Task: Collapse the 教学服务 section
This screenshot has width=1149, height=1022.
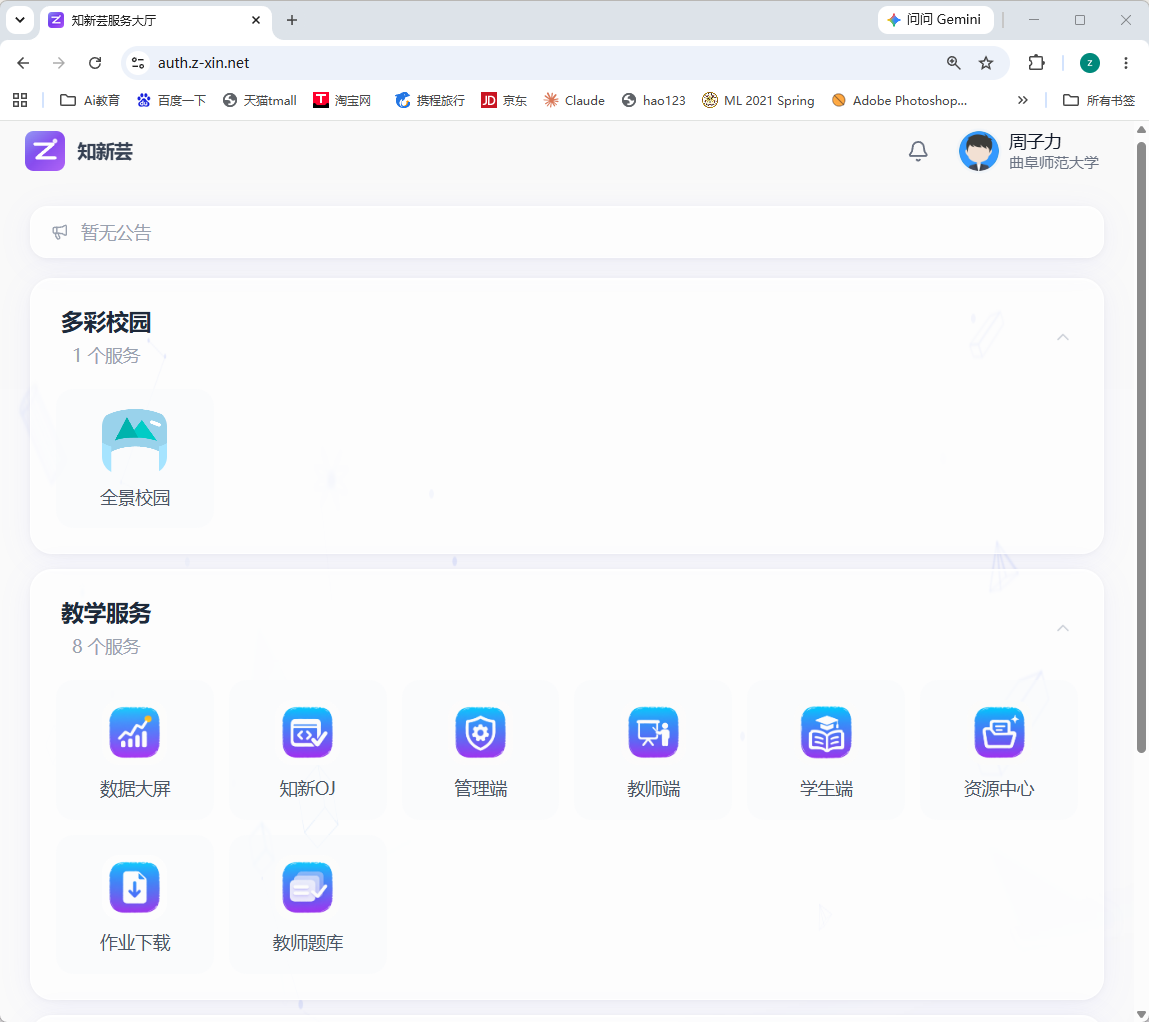Action: click(1063, 628)
